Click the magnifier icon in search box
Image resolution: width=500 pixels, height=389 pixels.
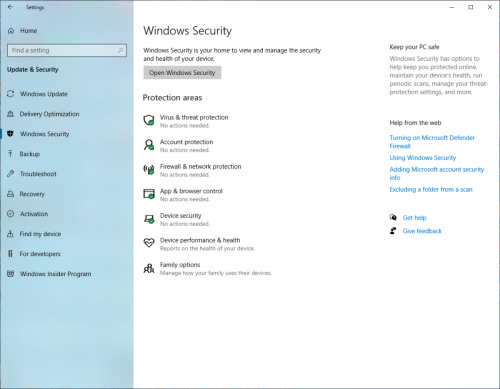pos(120,50)
